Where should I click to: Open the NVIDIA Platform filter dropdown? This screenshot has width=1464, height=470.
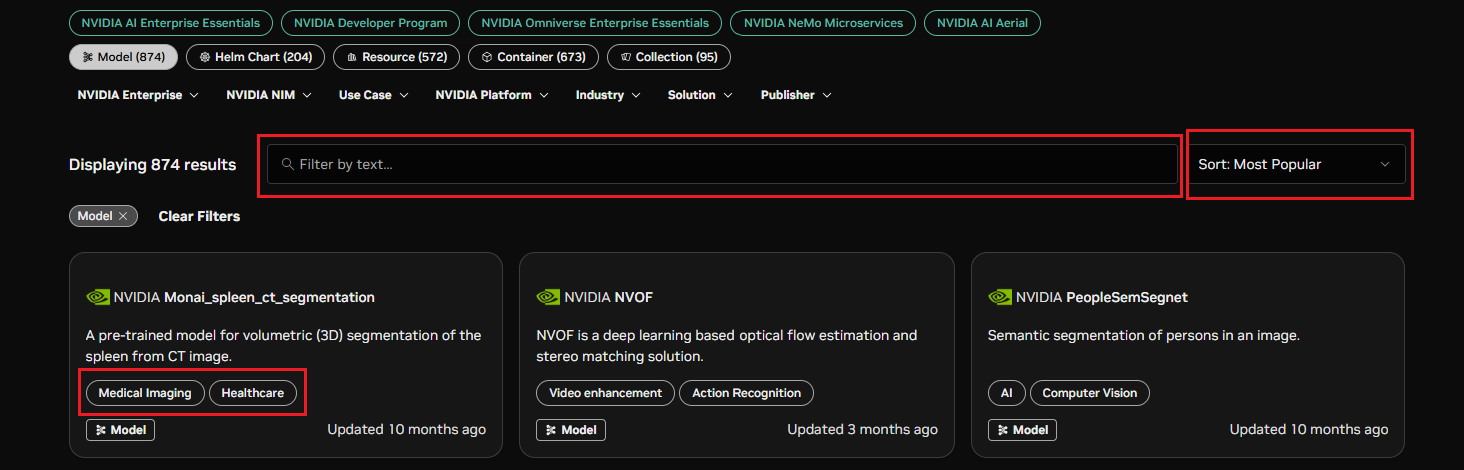tap(491, 95)
